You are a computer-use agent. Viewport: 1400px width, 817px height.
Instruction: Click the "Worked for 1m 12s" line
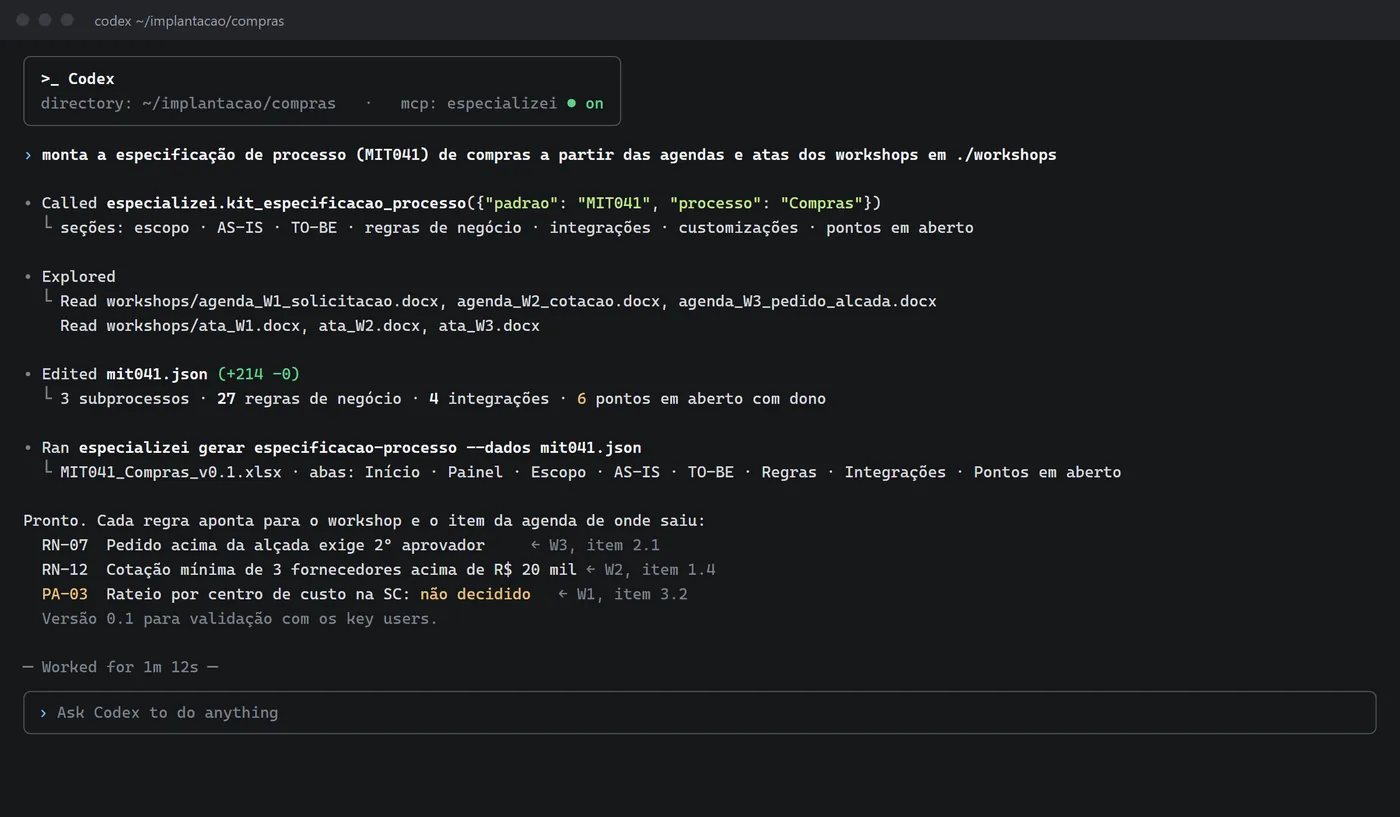(121, 667)
